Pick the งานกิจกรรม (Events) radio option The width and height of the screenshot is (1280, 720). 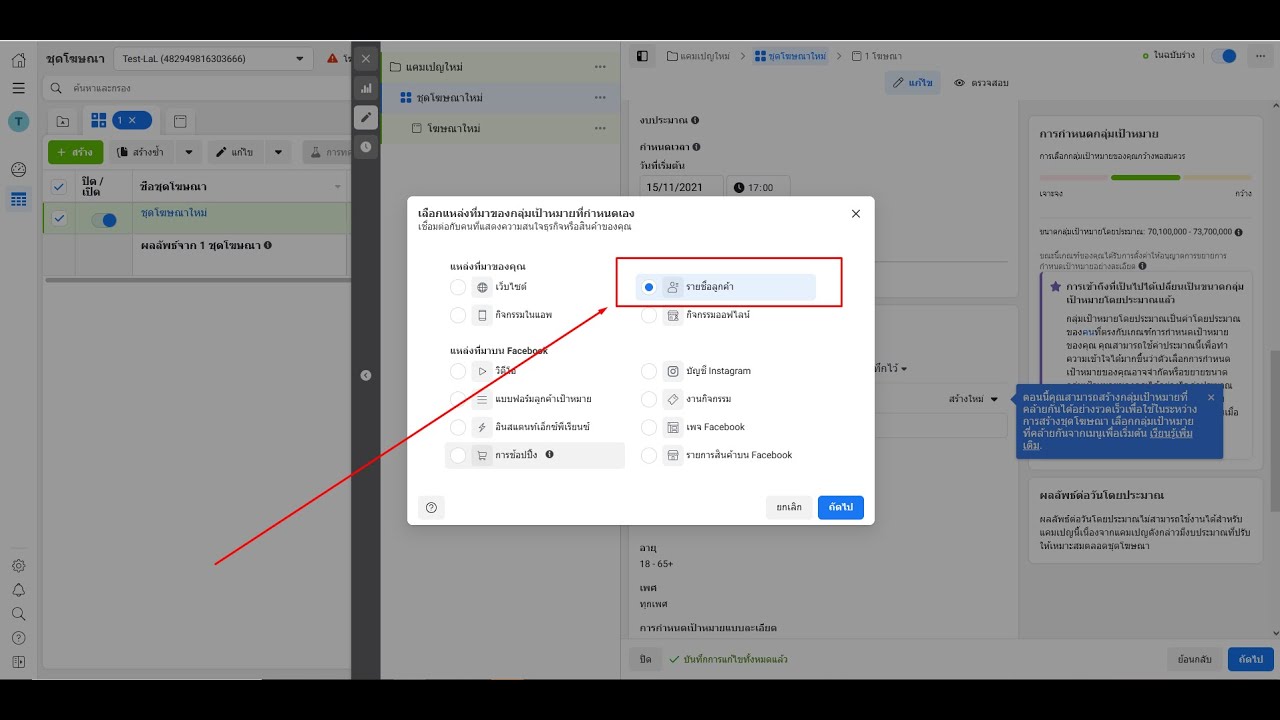point(649,399)
